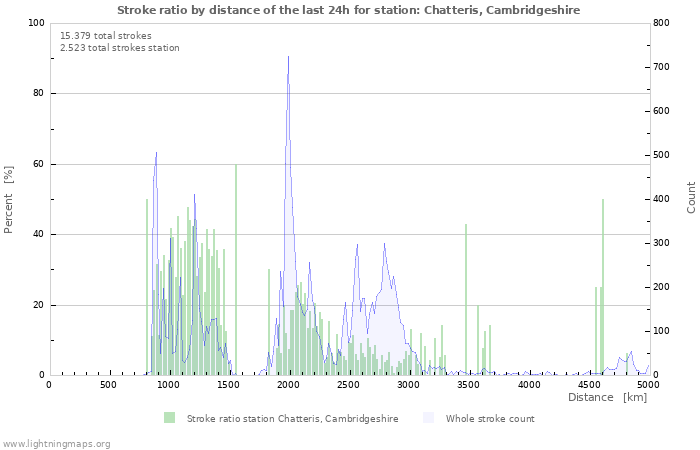Click the 100 tick on percent axis
Image resolution: width=700 pixels, height=450 pixels.
point(36,23)
